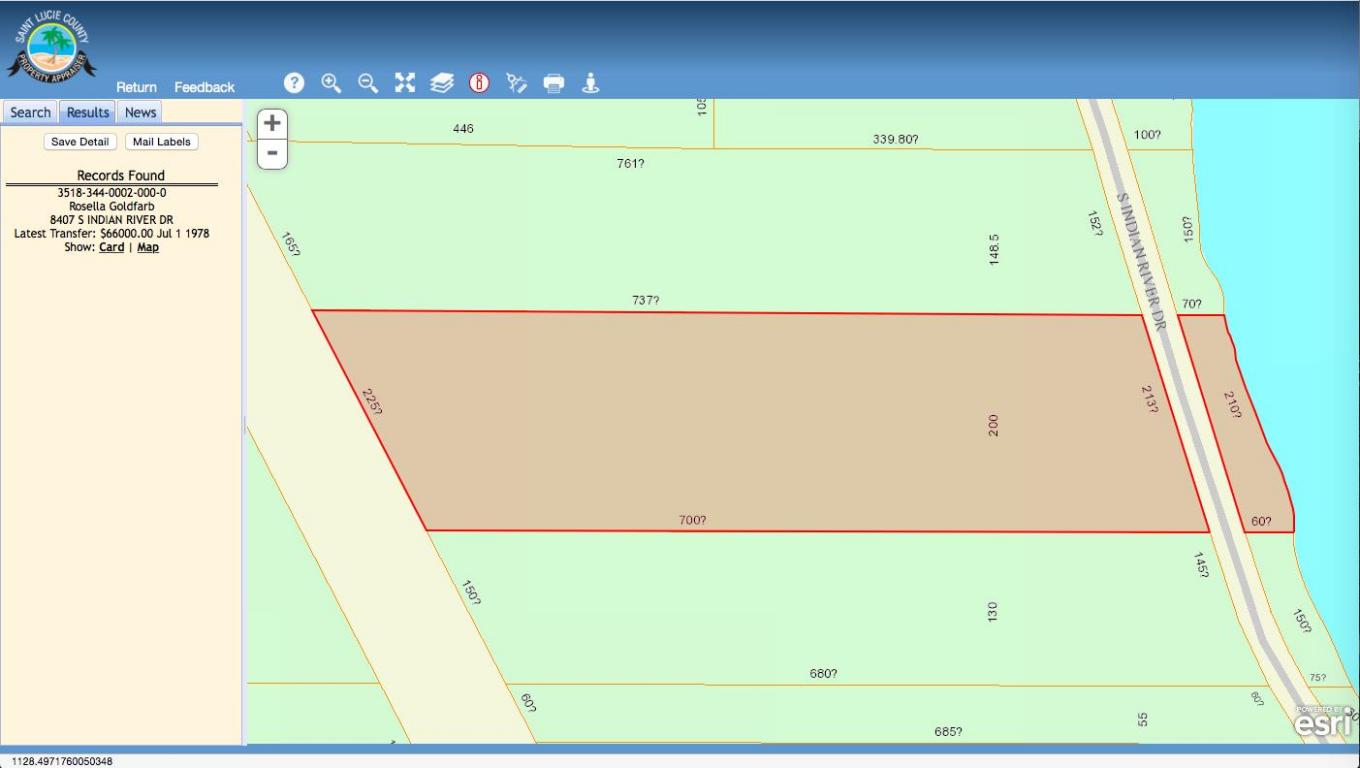Screen dimensions: 1360x768
Task: Open the Card link for parcel
Action: pyautogui.click(x=111, y=247)
